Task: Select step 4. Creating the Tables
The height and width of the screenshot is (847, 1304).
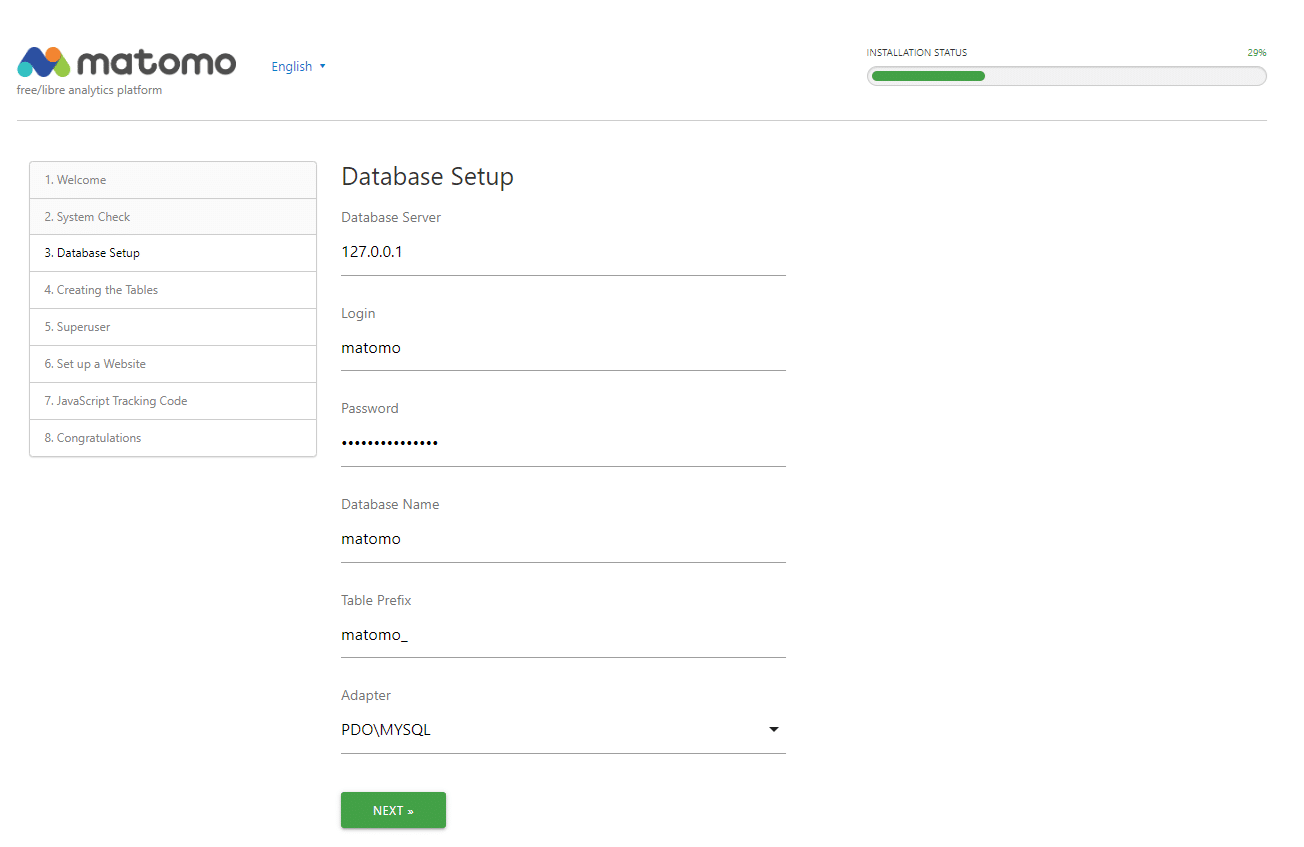Action: (173, 290)
